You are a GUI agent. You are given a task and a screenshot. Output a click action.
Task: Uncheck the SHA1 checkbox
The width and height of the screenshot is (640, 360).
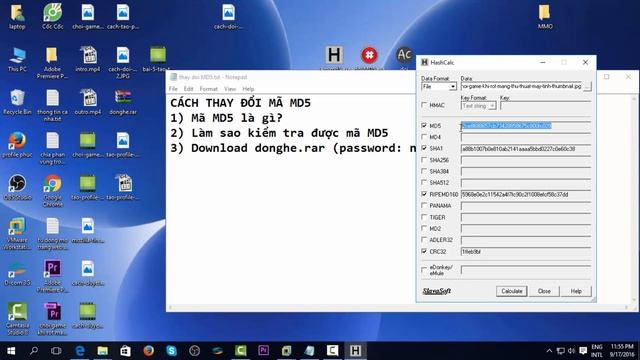point(424,148)
